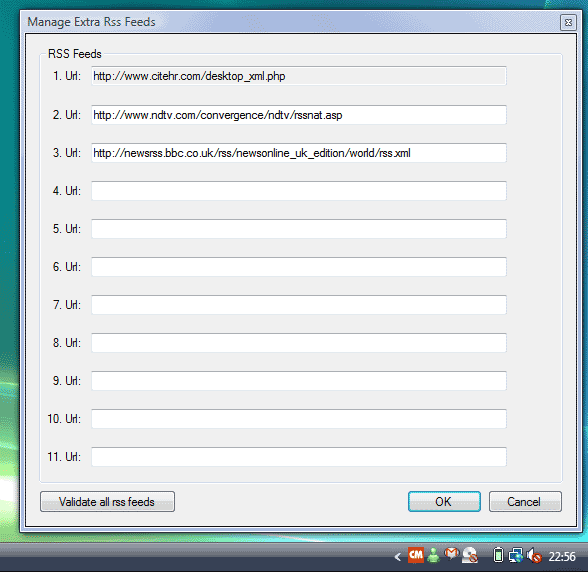Screen dimensions: 588x572
Task: Click the empty 4. Url field
Action: (299, 191)
